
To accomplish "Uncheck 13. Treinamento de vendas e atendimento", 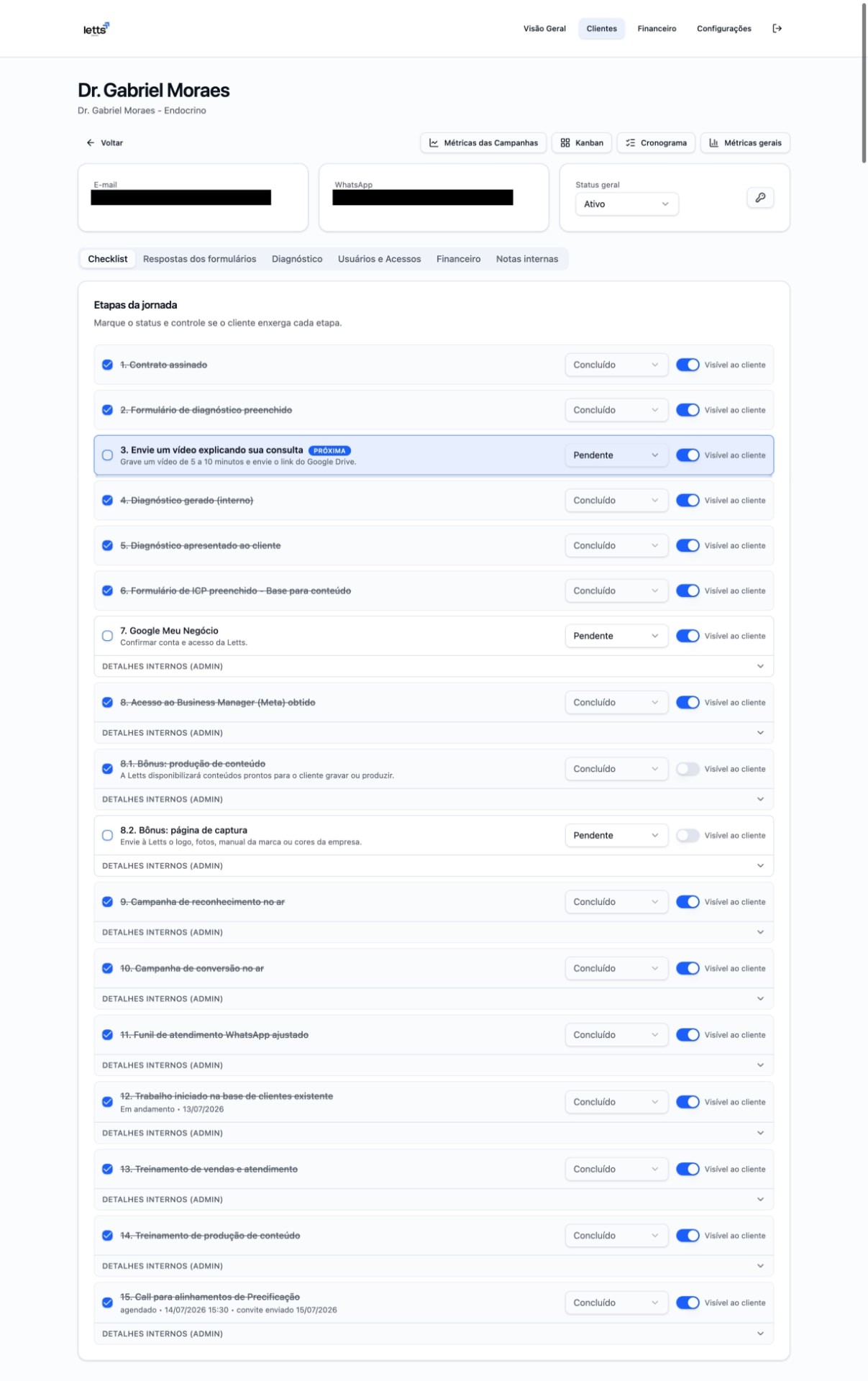I will pyautogui.click(x=107, y=1170).
